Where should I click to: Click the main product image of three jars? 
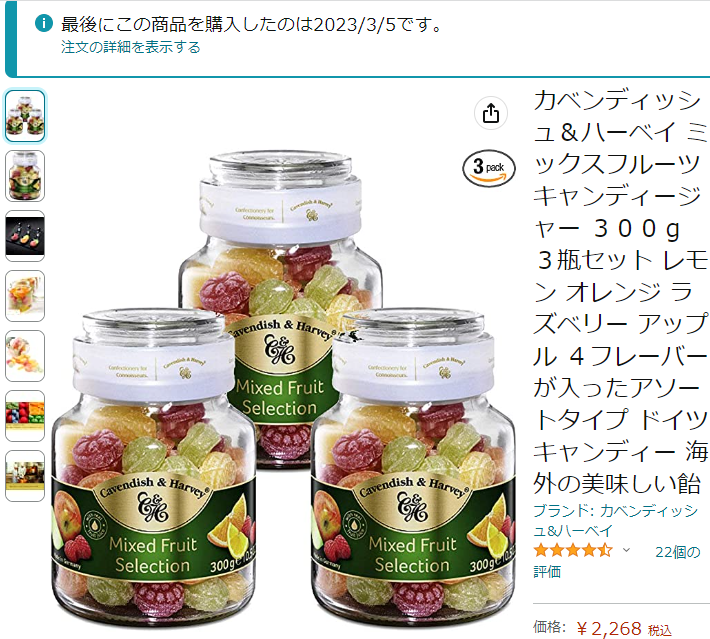pos(284,389)
